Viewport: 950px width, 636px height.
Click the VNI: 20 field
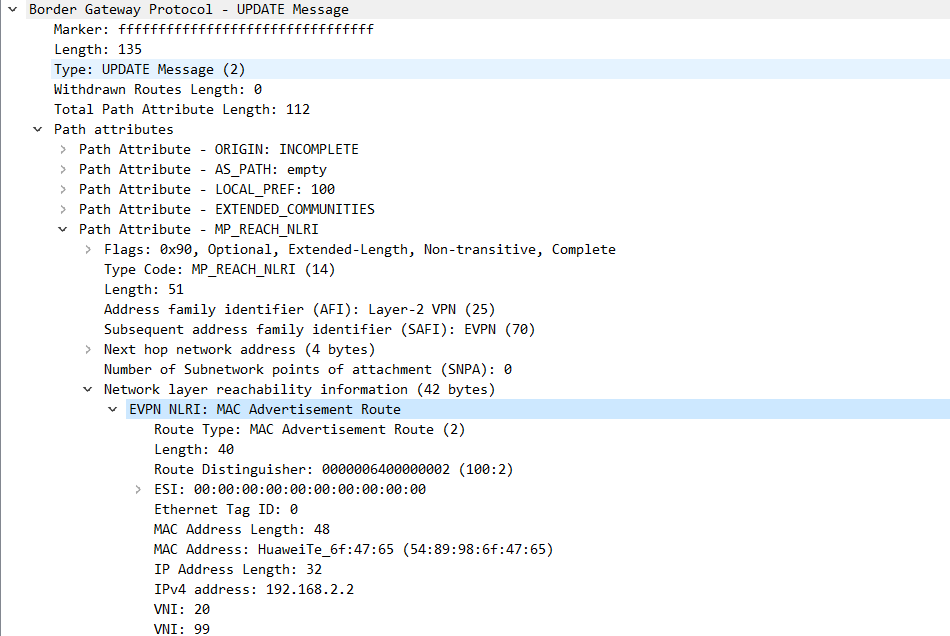pos(181,609)
